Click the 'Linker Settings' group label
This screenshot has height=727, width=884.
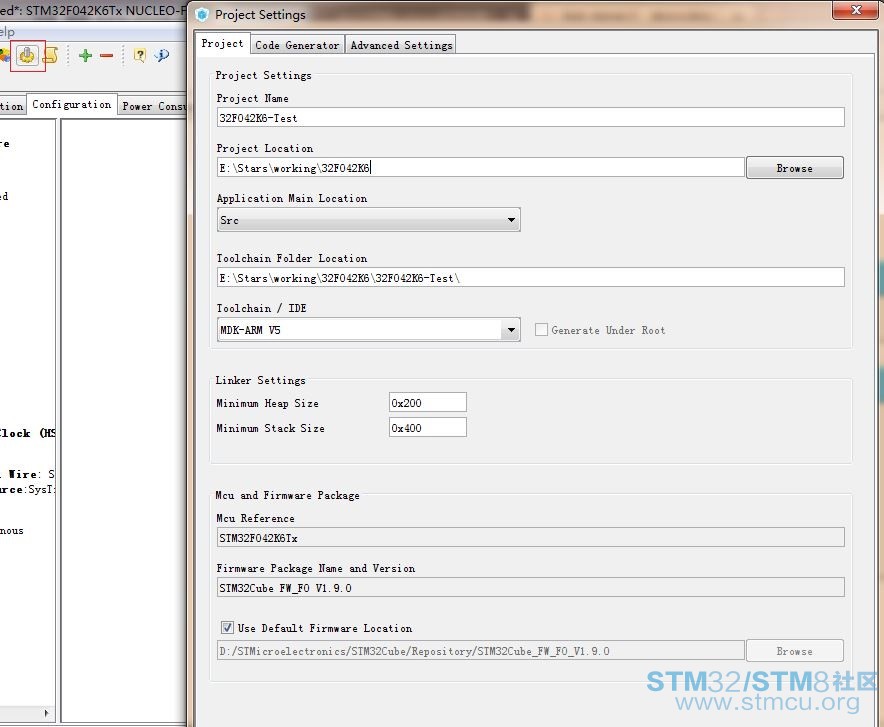260,380
